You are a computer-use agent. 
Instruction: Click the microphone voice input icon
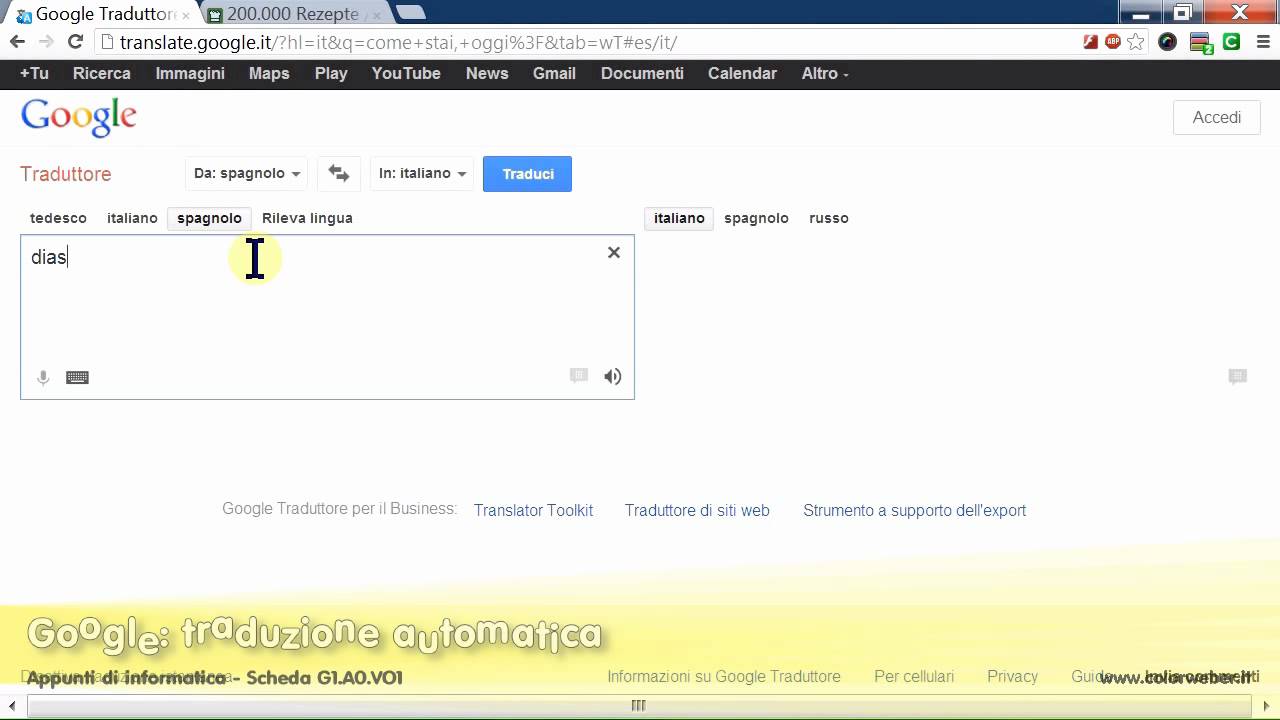point(43,377)
